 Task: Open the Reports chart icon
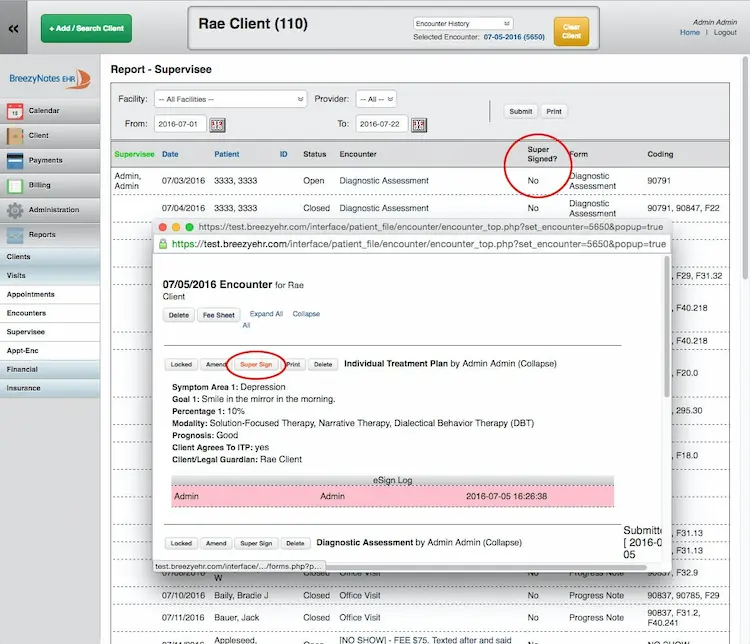tap(15, 235)
